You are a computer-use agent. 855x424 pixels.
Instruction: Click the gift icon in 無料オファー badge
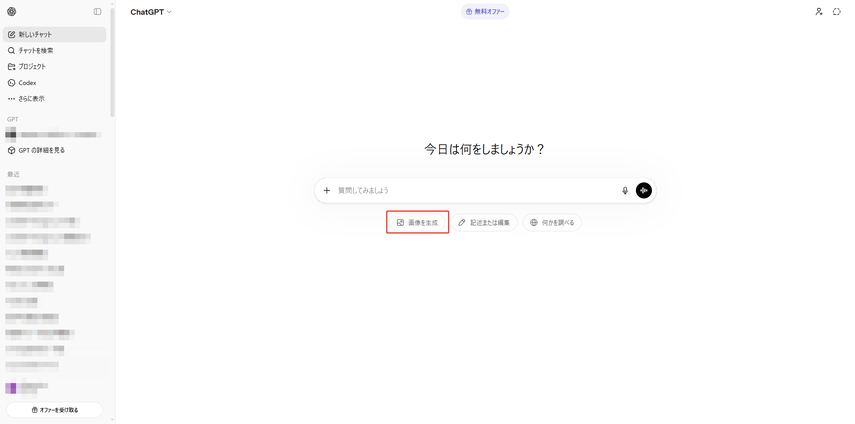(x=469, y=11)
